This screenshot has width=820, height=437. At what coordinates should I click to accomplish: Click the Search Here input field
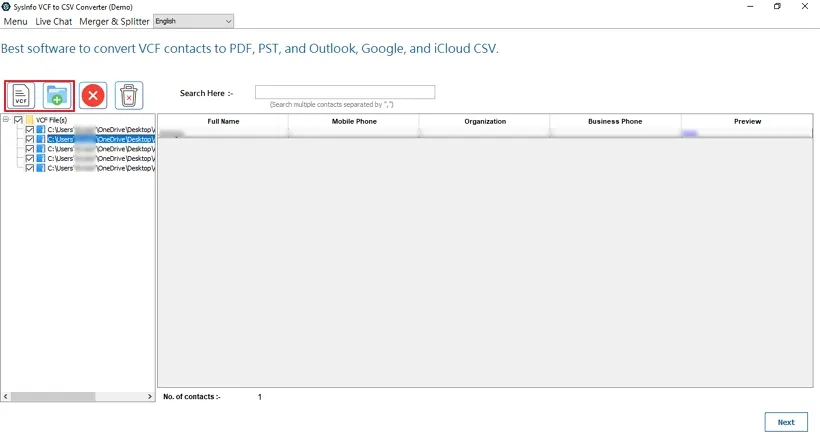344,92
